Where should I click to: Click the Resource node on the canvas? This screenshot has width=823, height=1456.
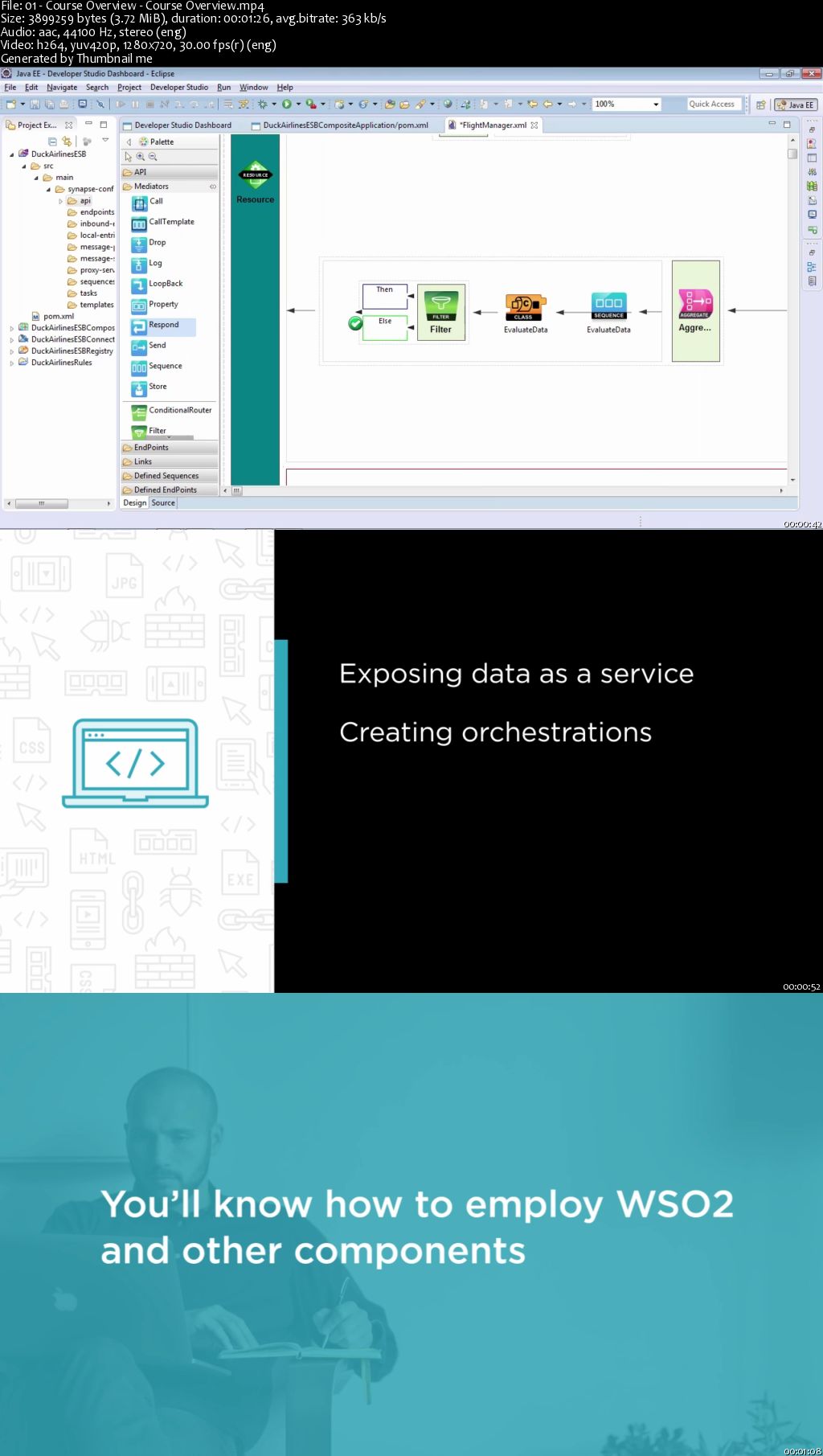tap(256, 183)
